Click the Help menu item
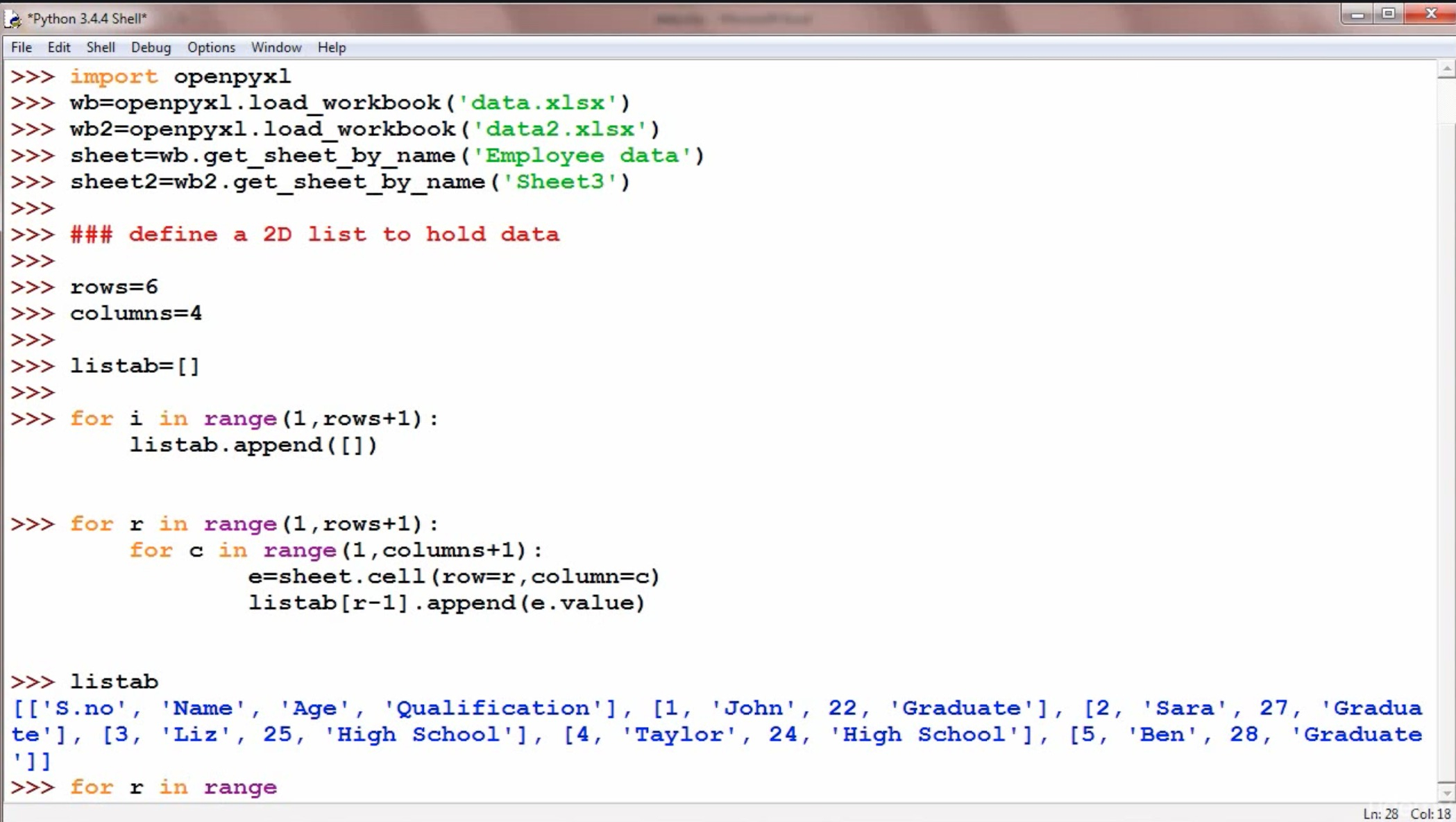Image resolution: width=1456 pixels, height=822 pixels. coord(331,47)
